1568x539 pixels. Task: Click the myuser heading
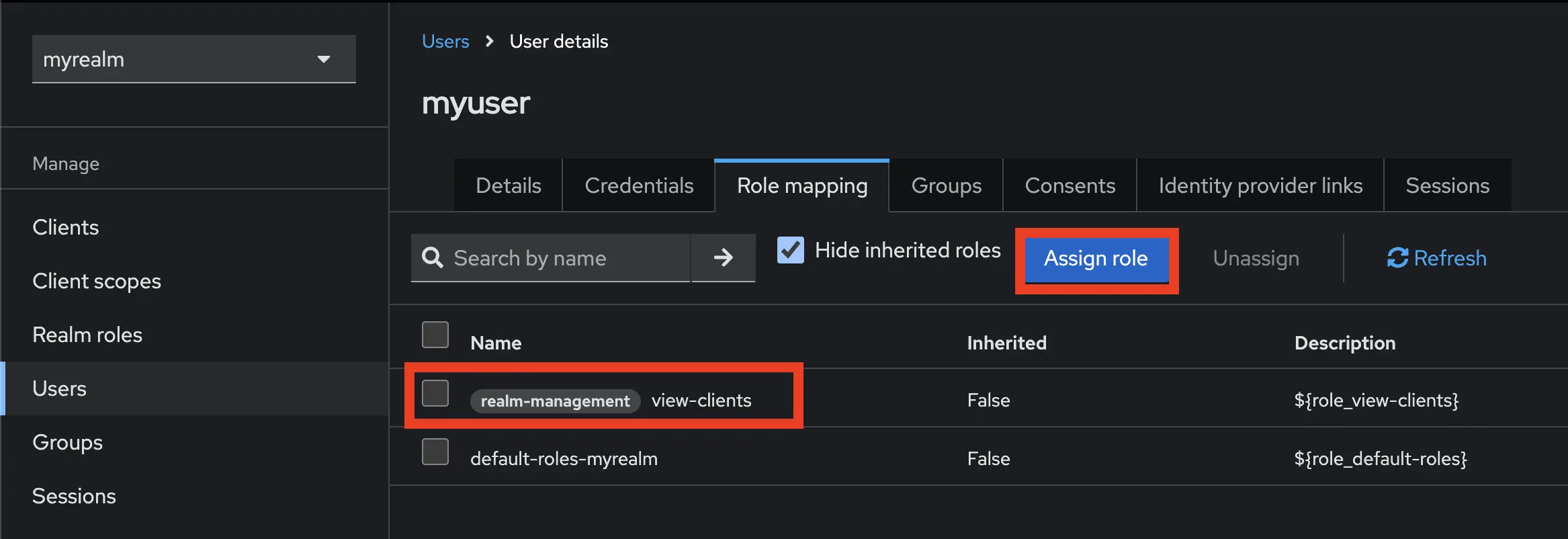coord(476,103)
